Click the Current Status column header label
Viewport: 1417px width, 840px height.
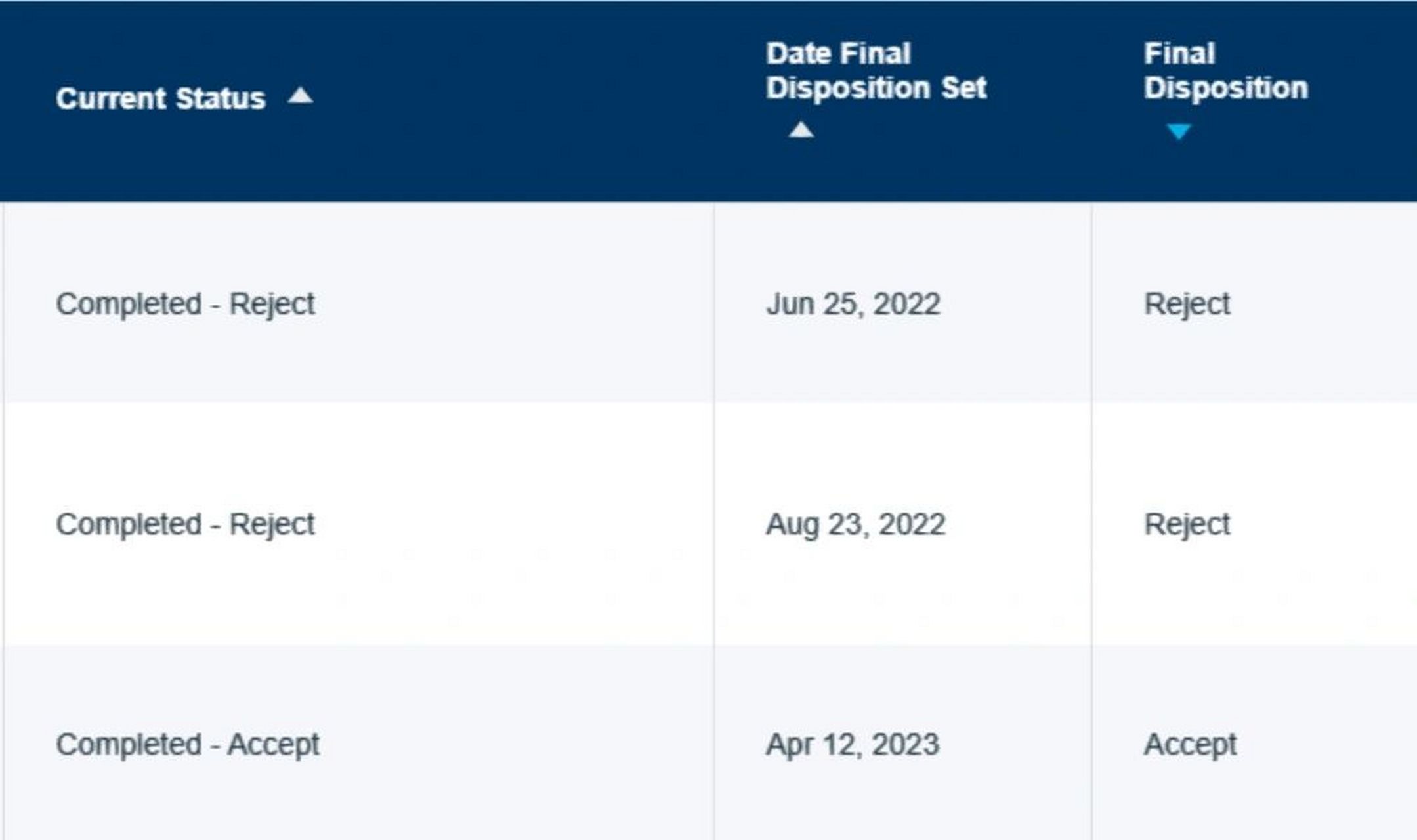click(x=161, y=98)
